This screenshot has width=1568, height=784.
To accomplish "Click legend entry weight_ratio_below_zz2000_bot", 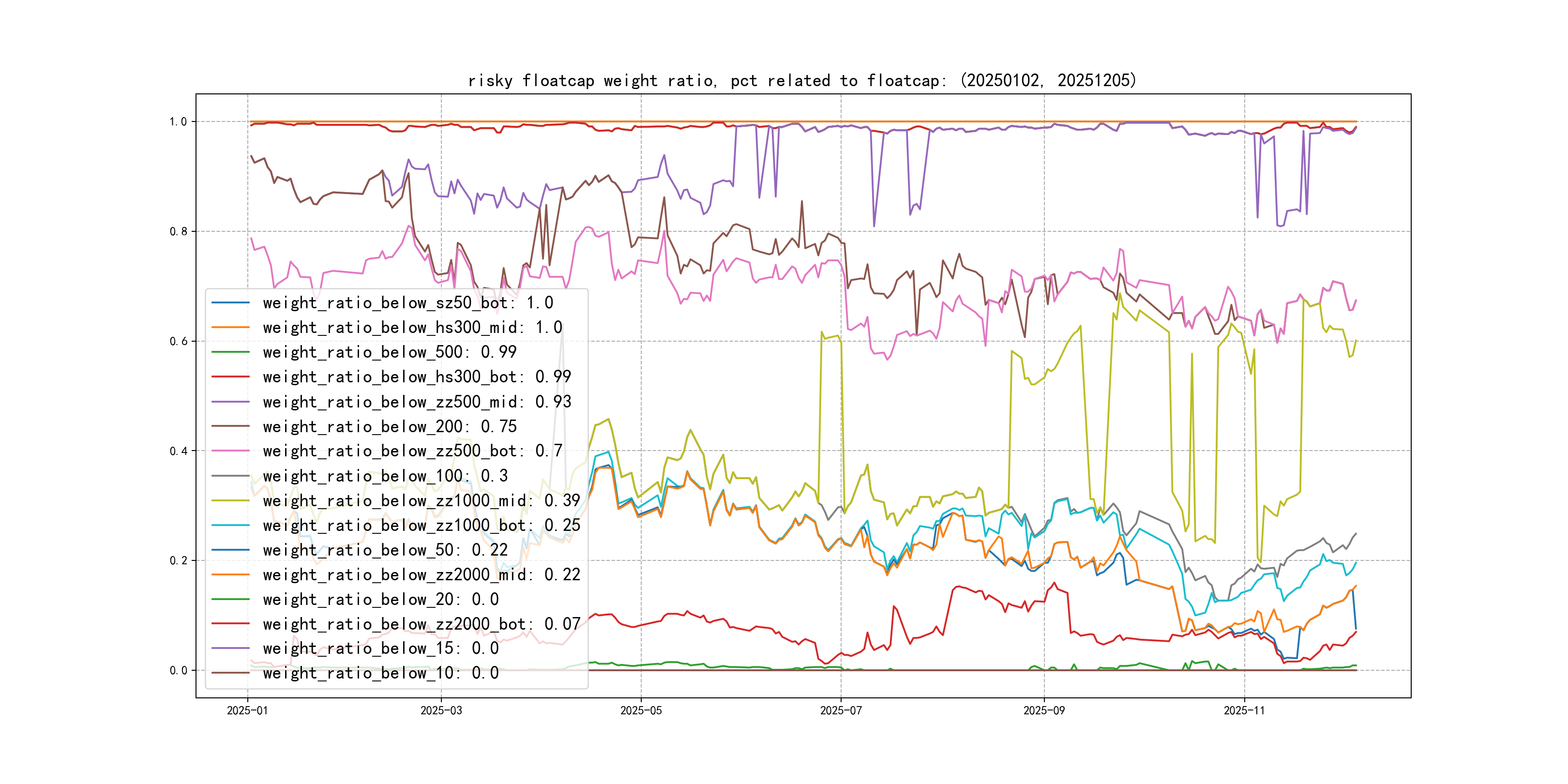I will point(421,624).
